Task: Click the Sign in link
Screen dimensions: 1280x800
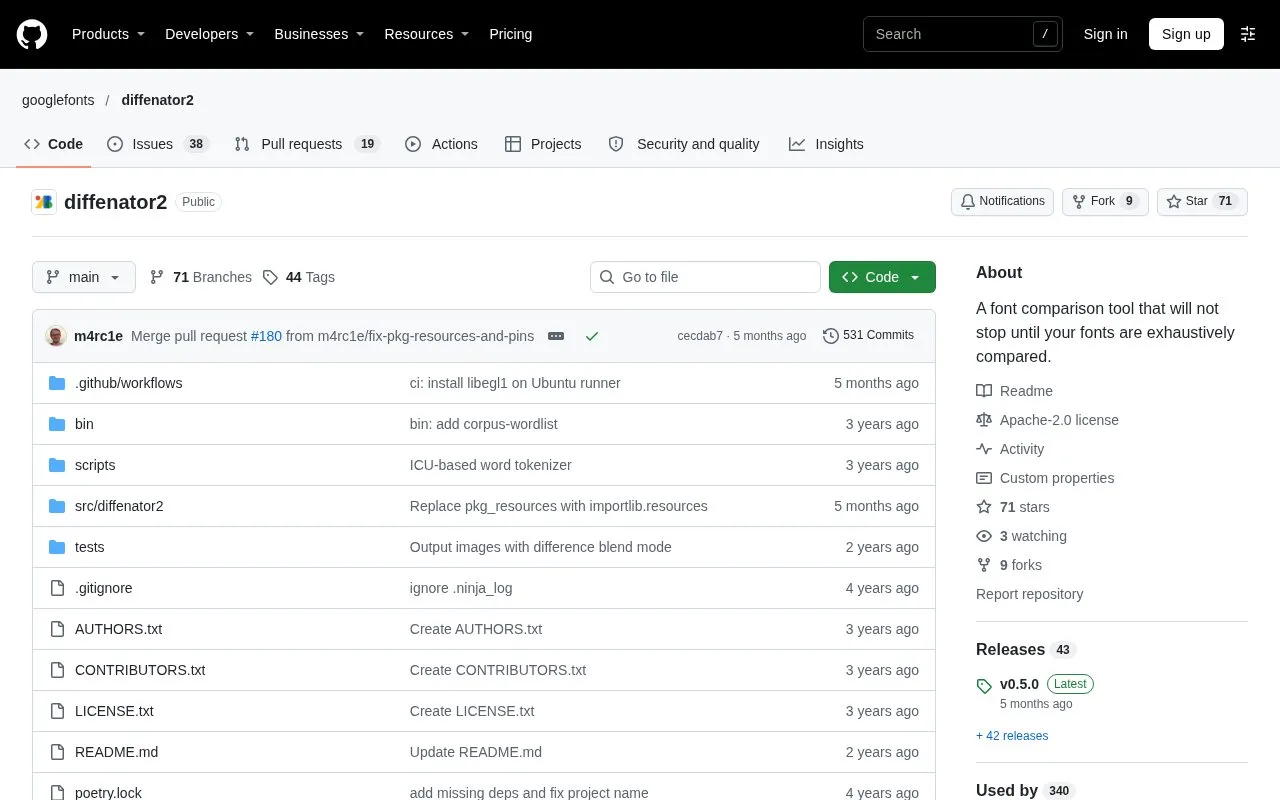Action: click(1105, 34)
